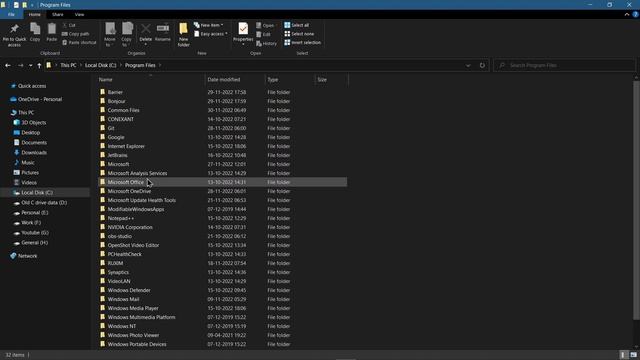Click Invert selection in ribbon
The width and height of the screenshot is (640, 360).
coord(302,42)
